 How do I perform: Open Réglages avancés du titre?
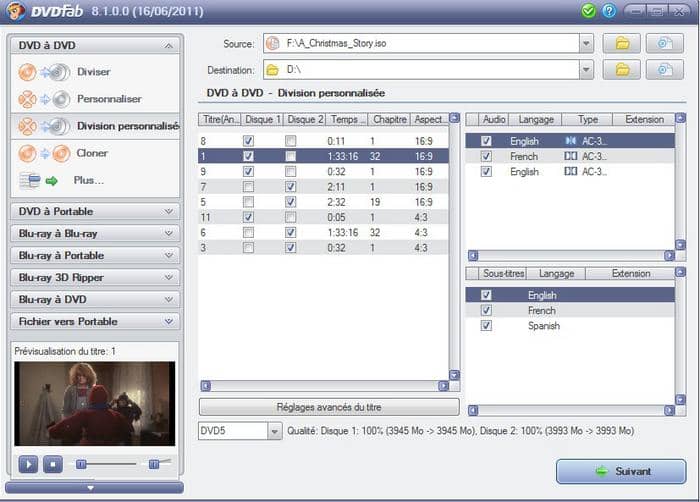329,407
